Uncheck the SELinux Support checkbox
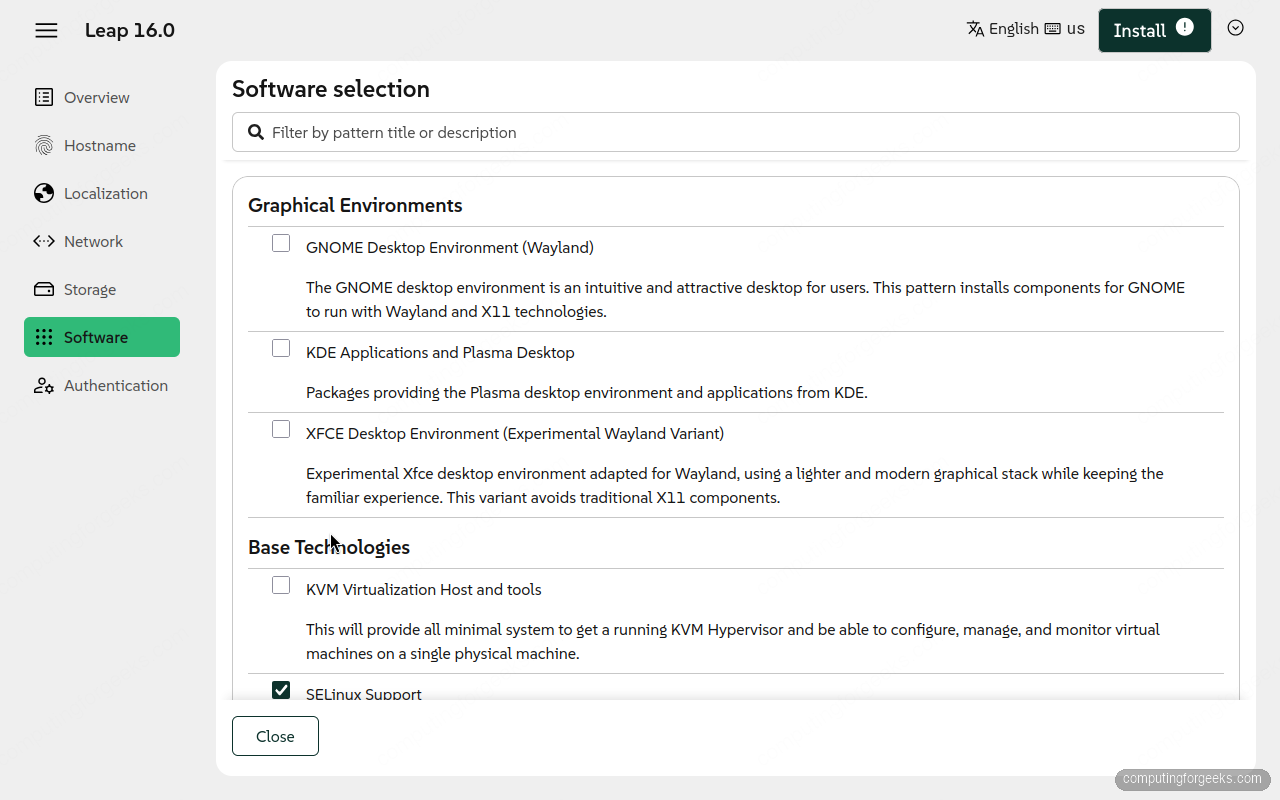Screen dimensions: 1280x800 (281, 690)
